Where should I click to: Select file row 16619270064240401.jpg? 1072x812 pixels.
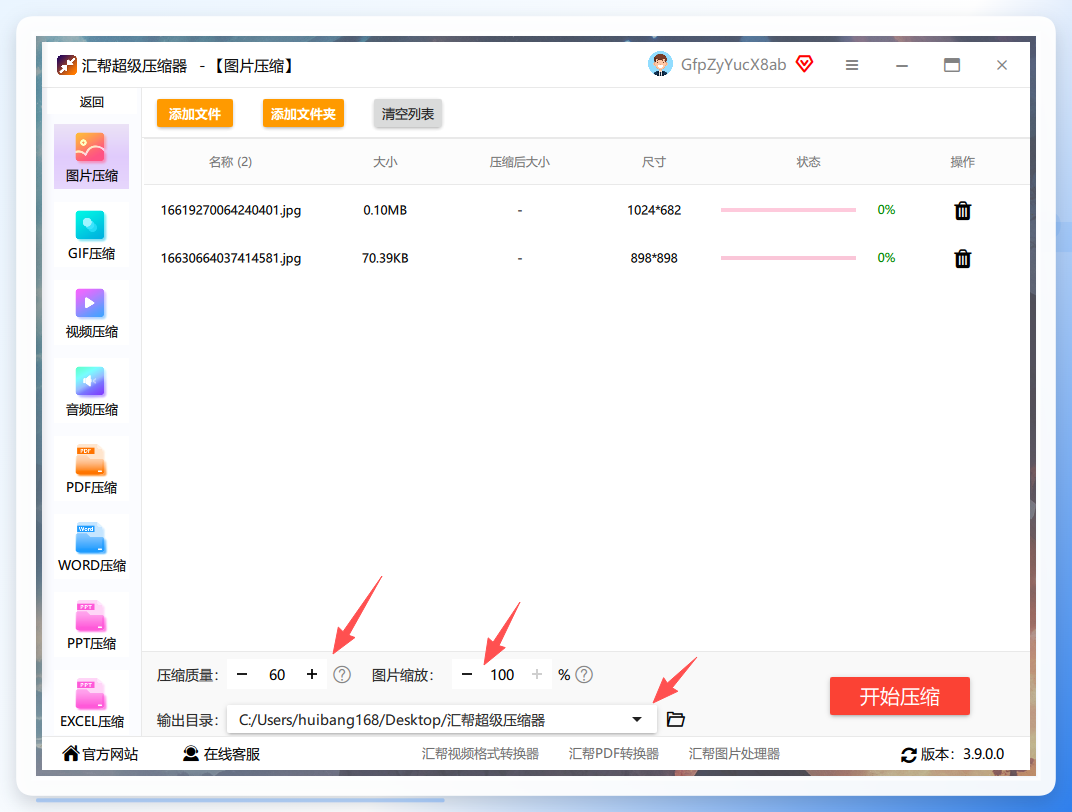pyautogui.click(x=586, y=210)
